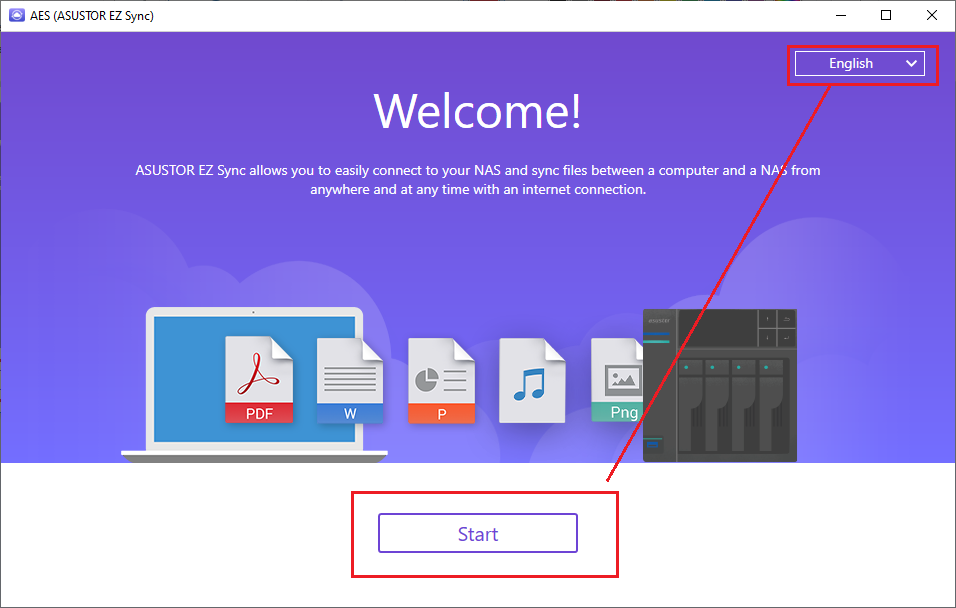Click the Start button

pos(477,534)
